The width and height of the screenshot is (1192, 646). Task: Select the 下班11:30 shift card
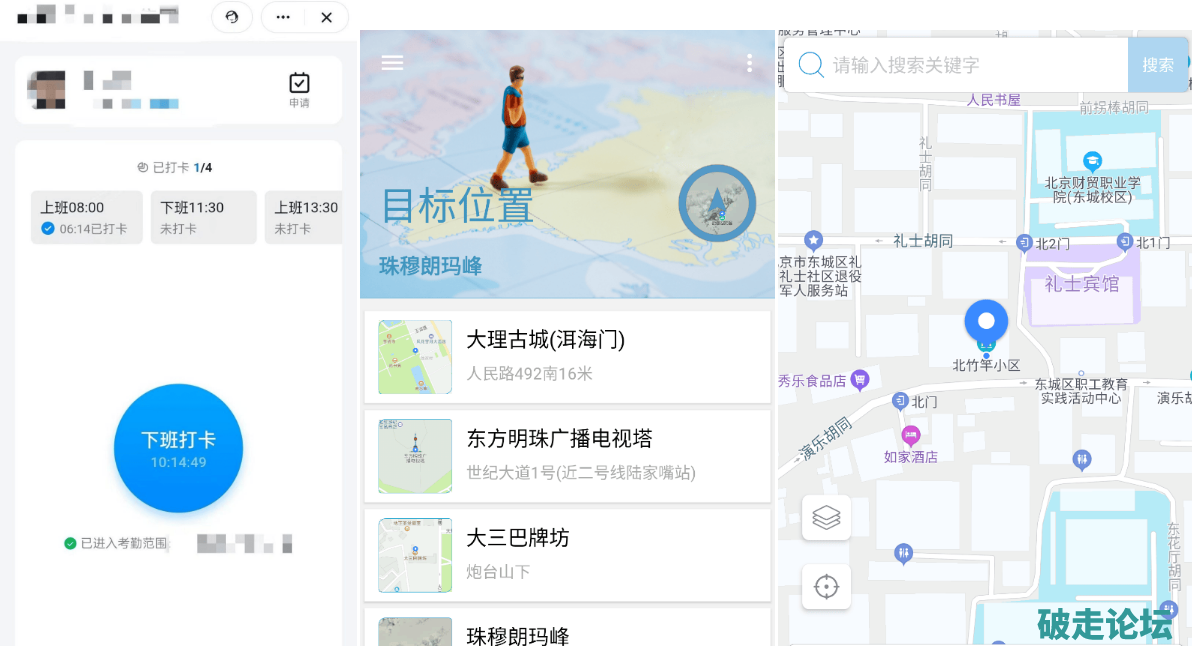pyautogui.click(x=203, y=217)
